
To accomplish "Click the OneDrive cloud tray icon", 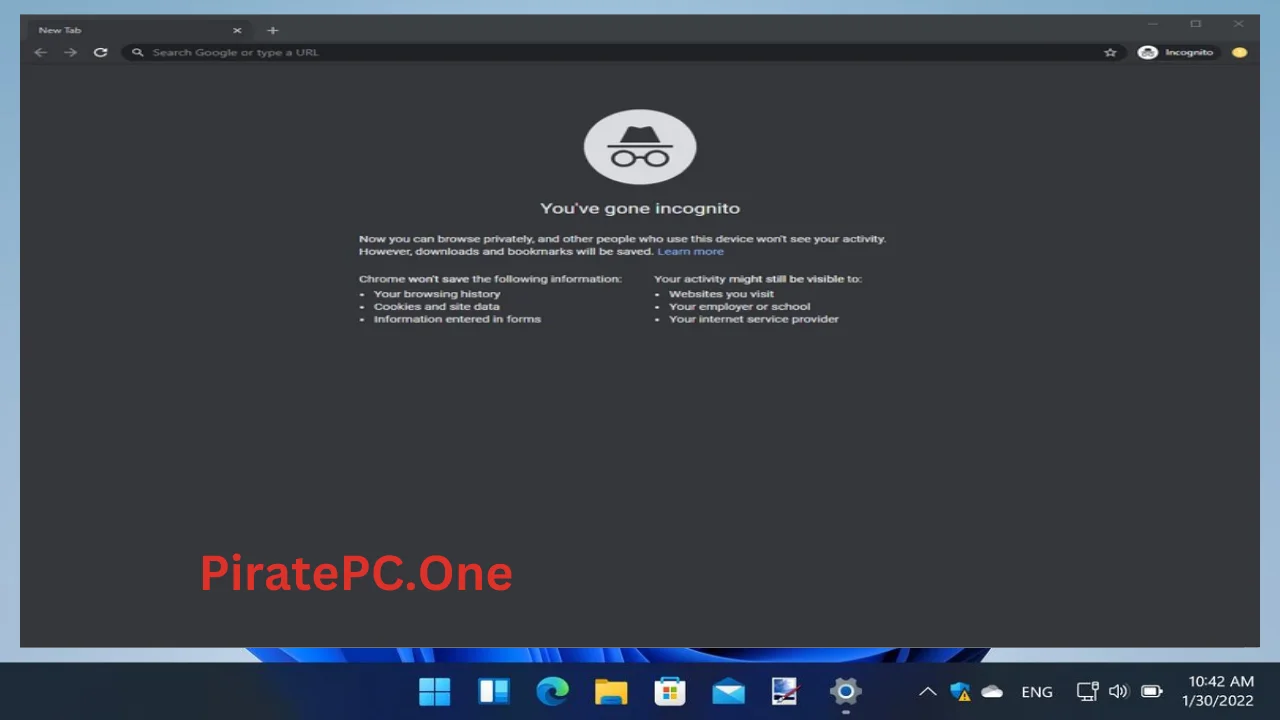I will pyautogui.click(x=992, y=691).
